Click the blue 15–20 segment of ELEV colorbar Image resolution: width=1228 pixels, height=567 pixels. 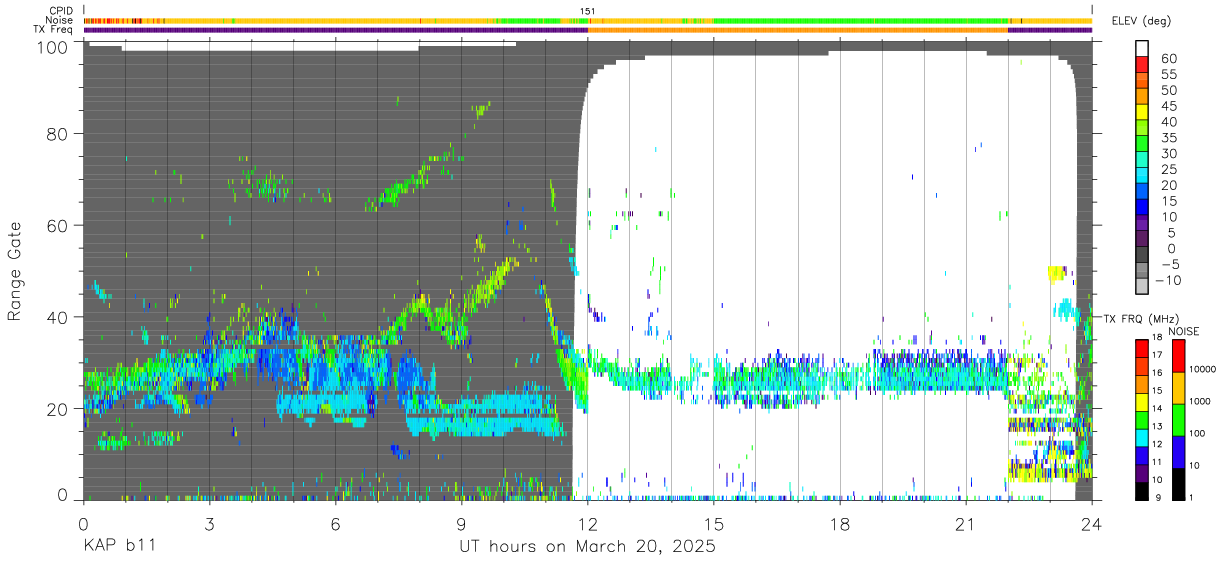1143,193
